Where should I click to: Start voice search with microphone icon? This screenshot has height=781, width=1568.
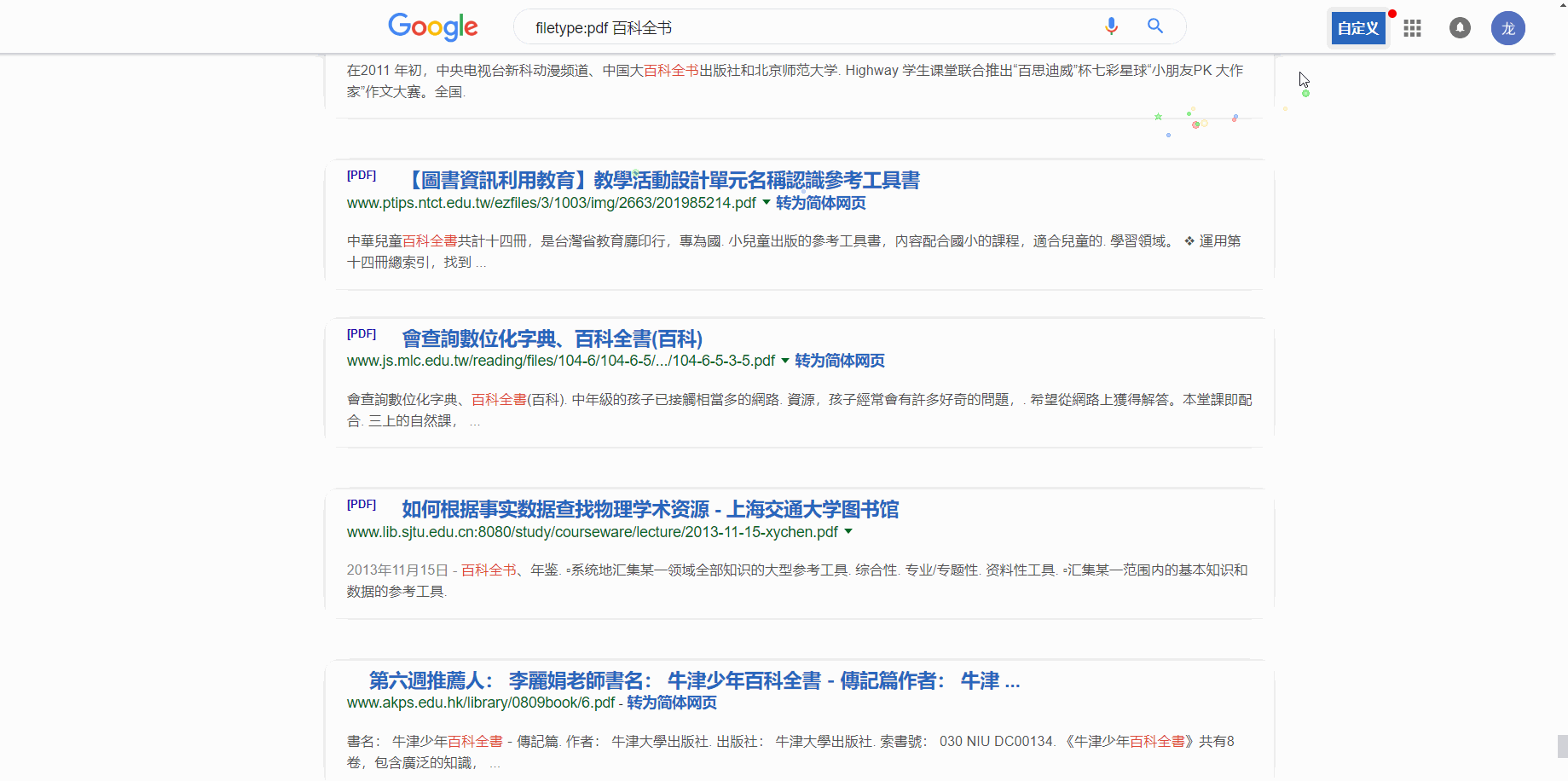[1111, 26]
